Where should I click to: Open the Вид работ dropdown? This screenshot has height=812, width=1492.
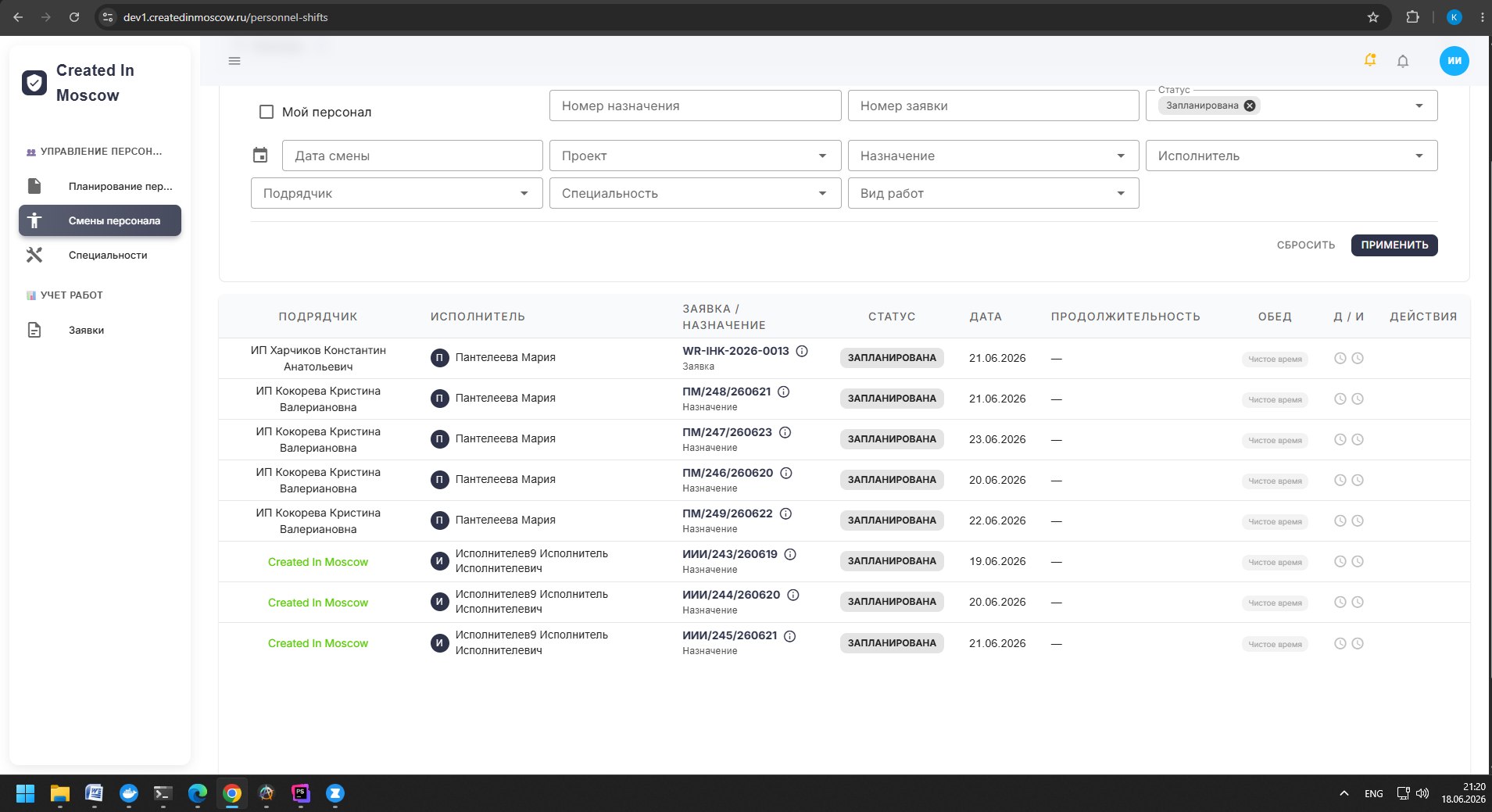click(993, 193)
